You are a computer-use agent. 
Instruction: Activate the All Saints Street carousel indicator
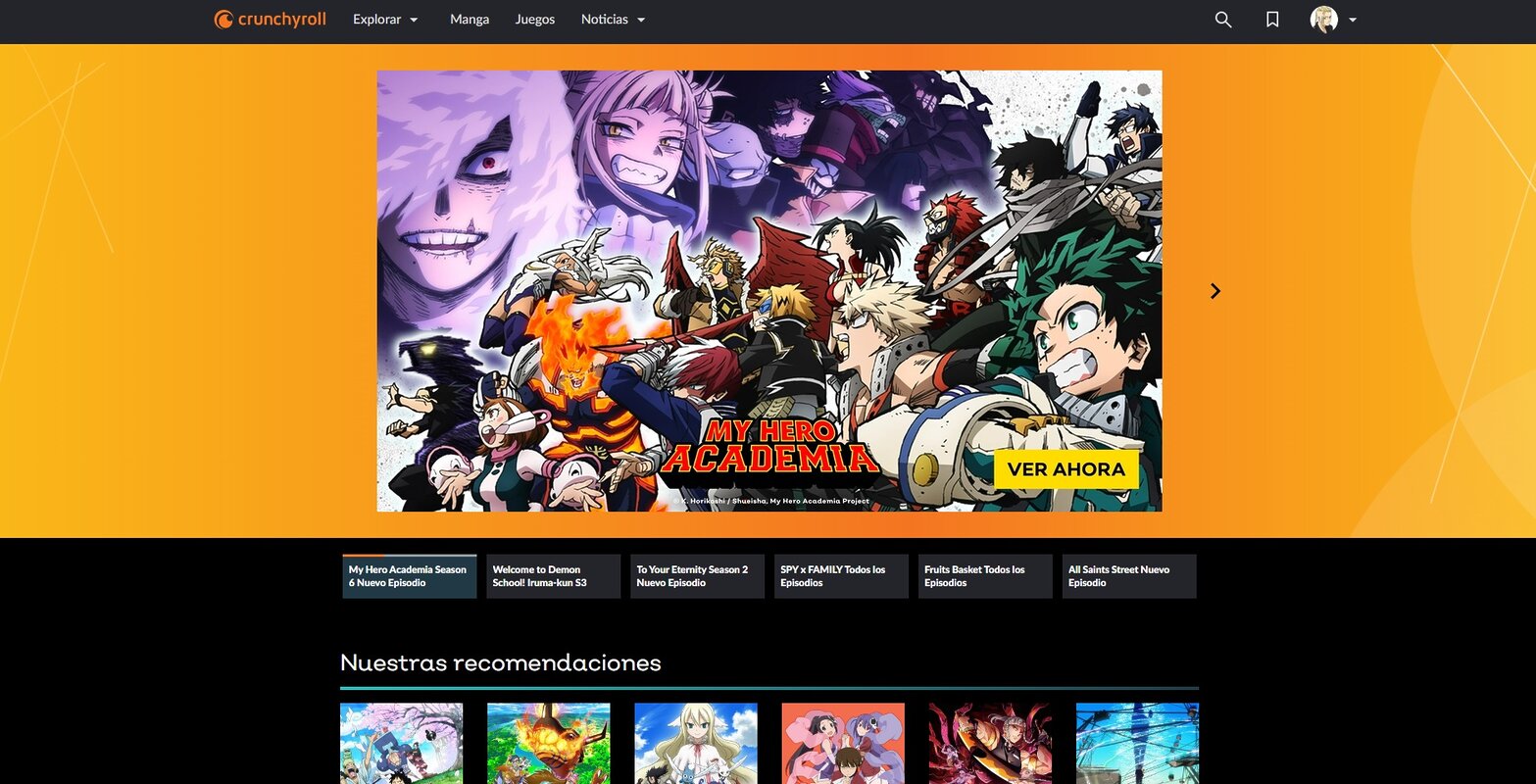(1128, 576)
